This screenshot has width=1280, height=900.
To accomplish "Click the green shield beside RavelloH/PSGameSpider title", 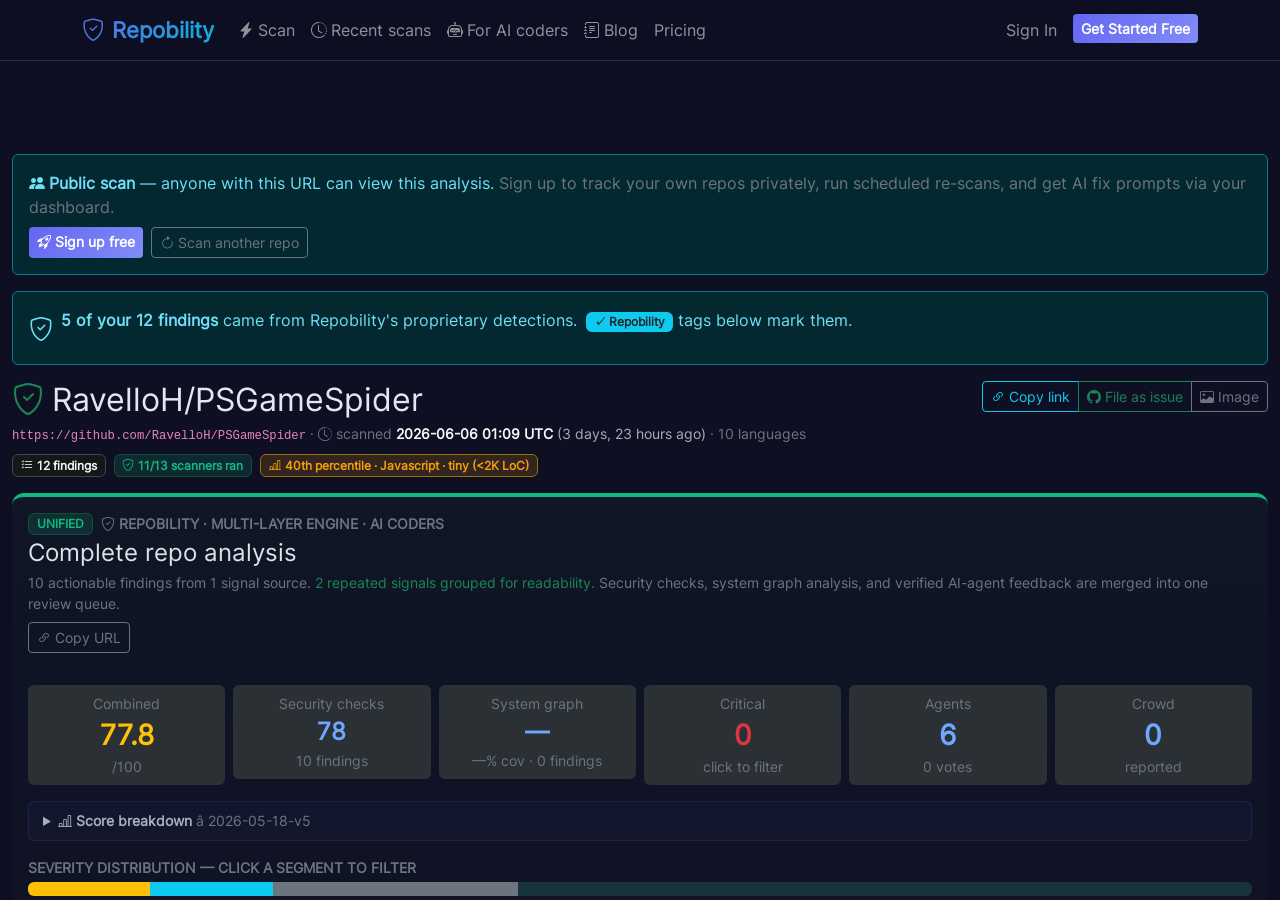I will pyautogui.click(x=28, y=399).
